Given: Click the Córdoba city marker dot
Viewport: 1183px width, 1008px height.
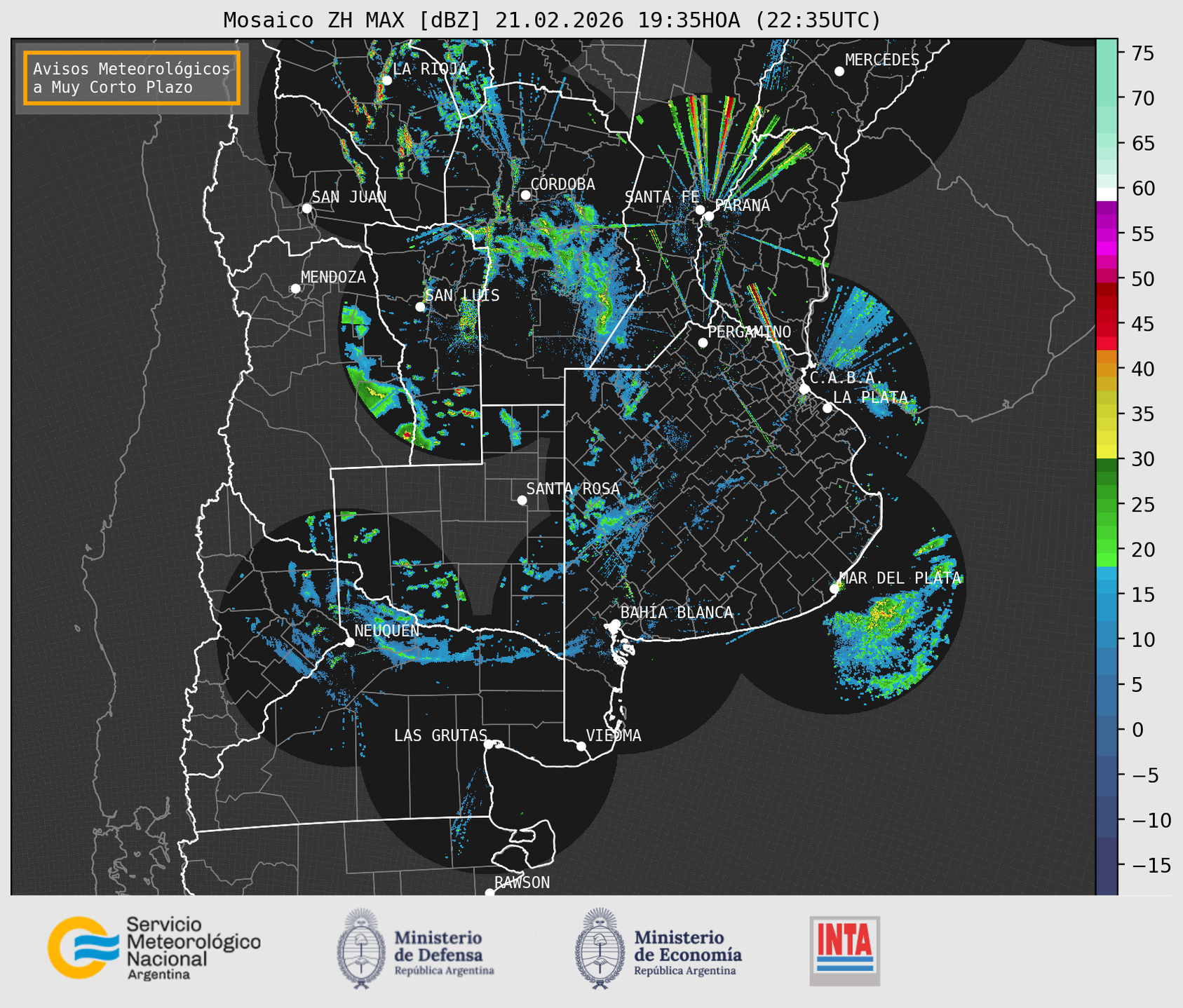Looking at the screenshot, I should pos(525,195).
